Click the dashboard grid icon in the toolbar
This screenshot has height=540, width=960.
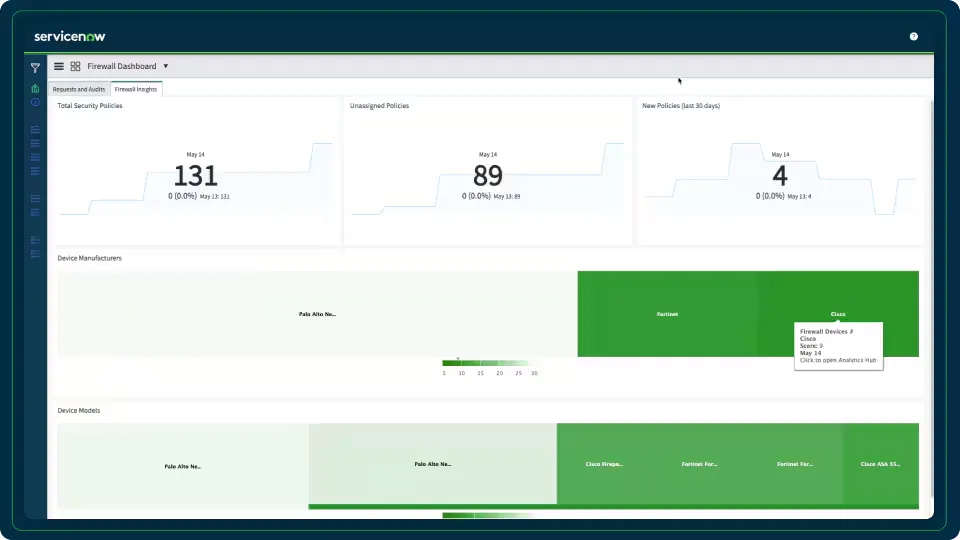(75, 66)
